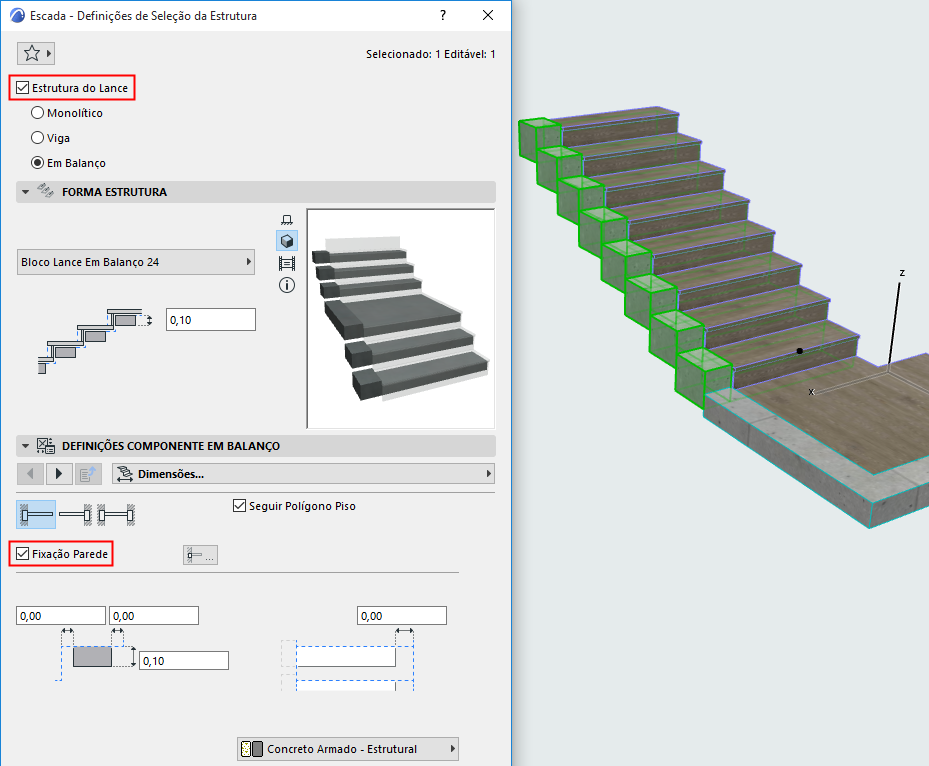This screenshot has height=766, width=929.
Task: Uncheck Seguir Polígono Piso
Action: click(239, 505)
